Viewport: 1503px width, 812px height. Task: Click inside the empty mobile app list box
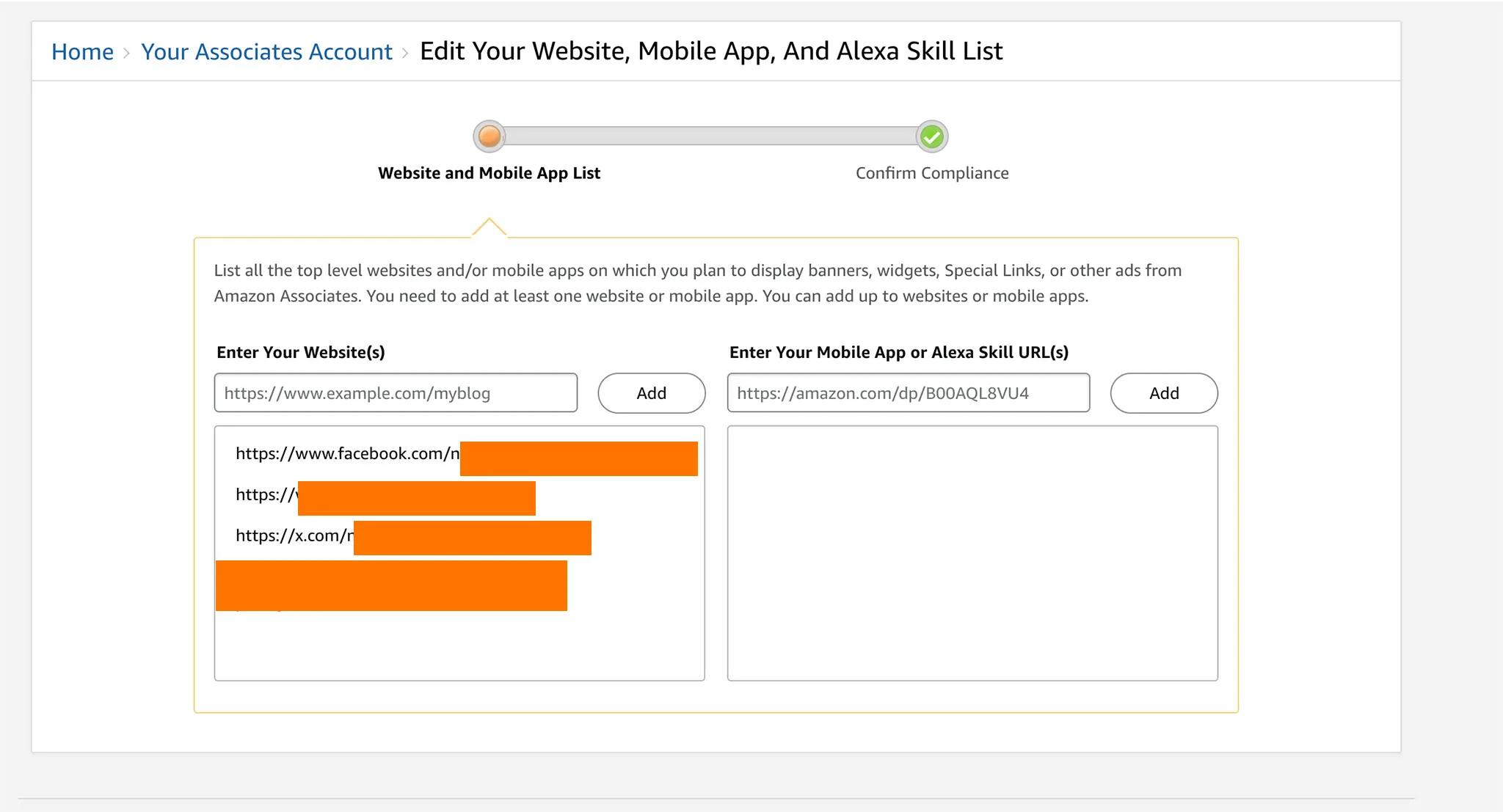click(x=972, y=553)
